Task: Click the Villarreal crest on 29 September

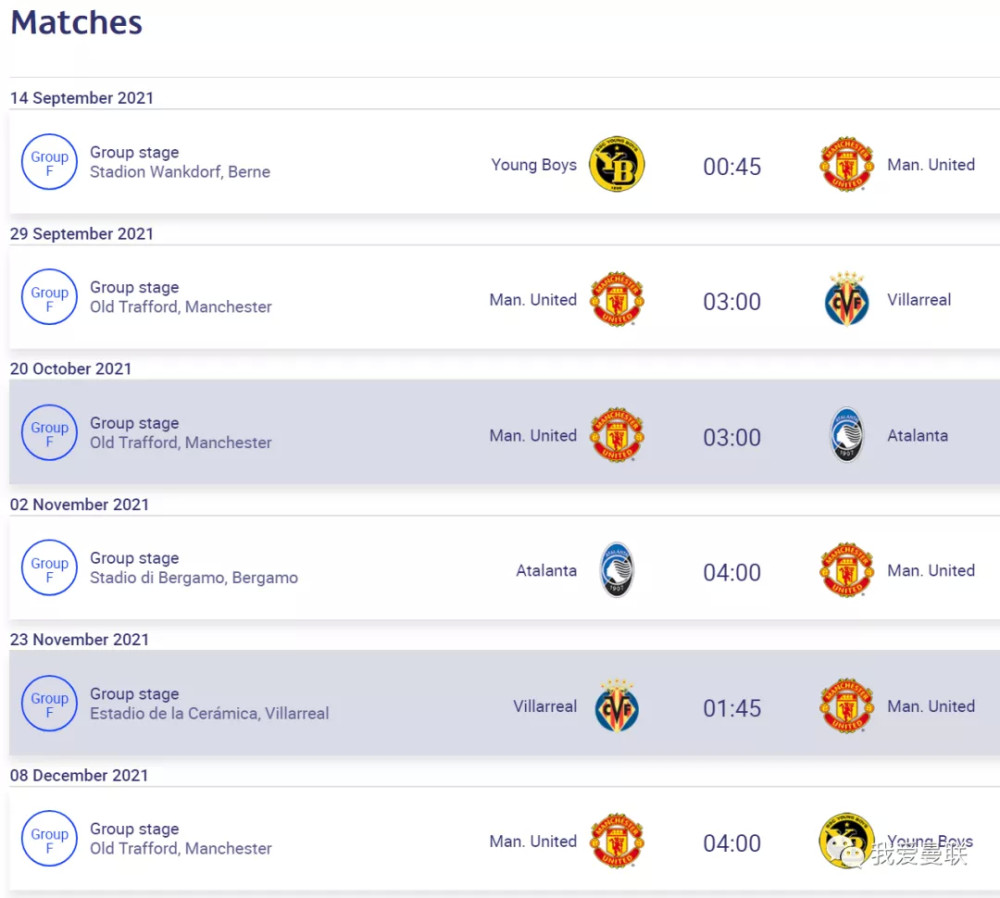Action: (x=846, y=299)
